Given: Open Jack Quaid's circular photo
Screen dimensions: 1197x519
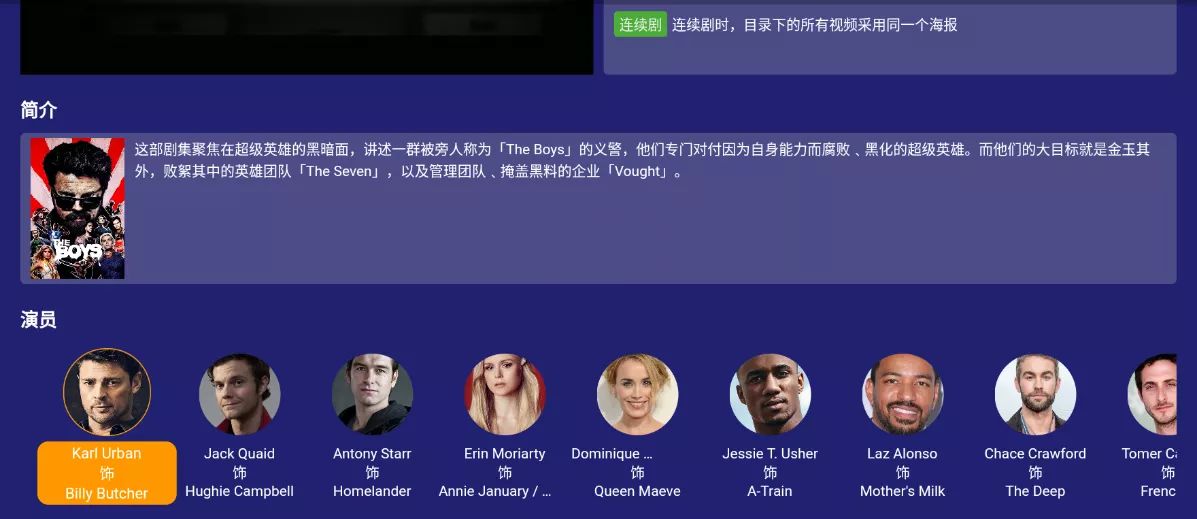Looking at the screenshot, I should pyautogui.click(x=240, y=395).
